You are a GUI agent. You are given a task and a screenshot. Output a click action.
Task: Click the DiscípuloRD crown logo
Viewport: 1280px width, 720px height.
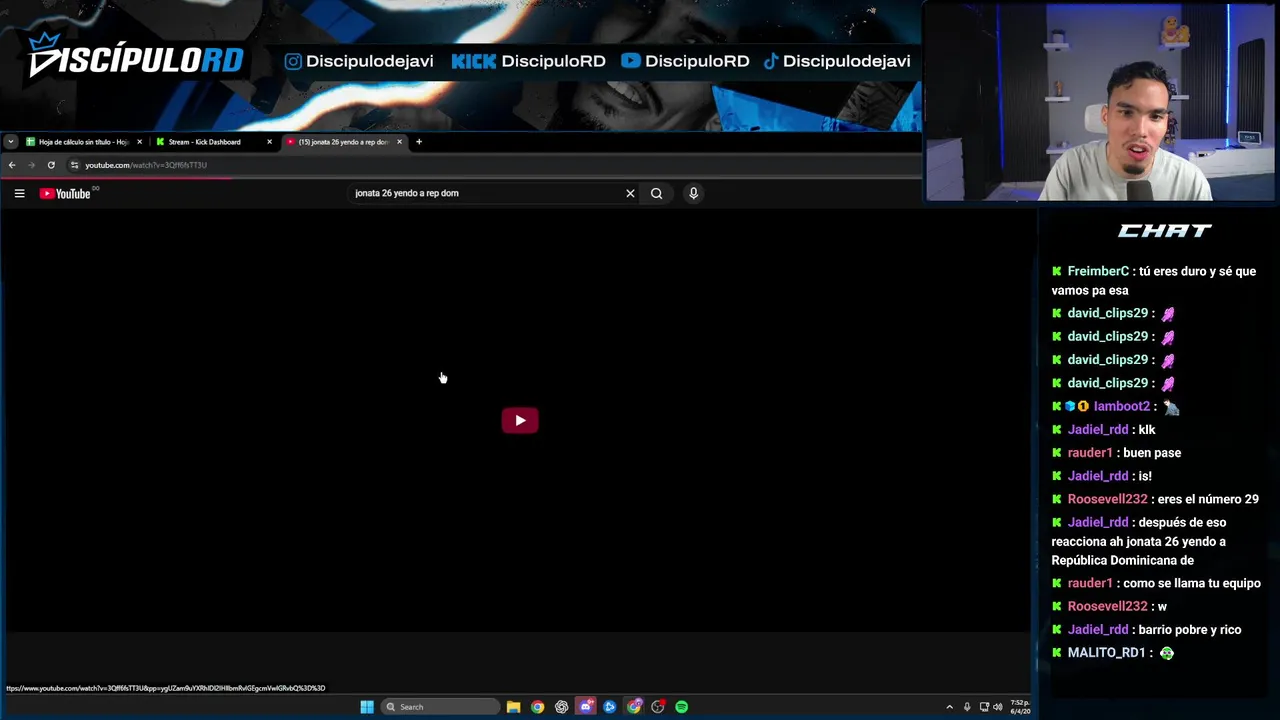[134, 57]
